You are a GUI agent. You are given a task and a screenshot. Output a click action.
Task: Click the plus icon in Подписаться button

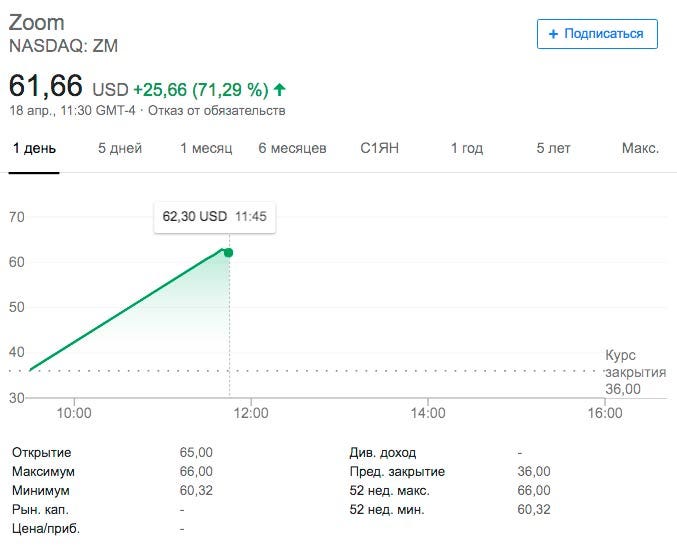pos(553,34)
